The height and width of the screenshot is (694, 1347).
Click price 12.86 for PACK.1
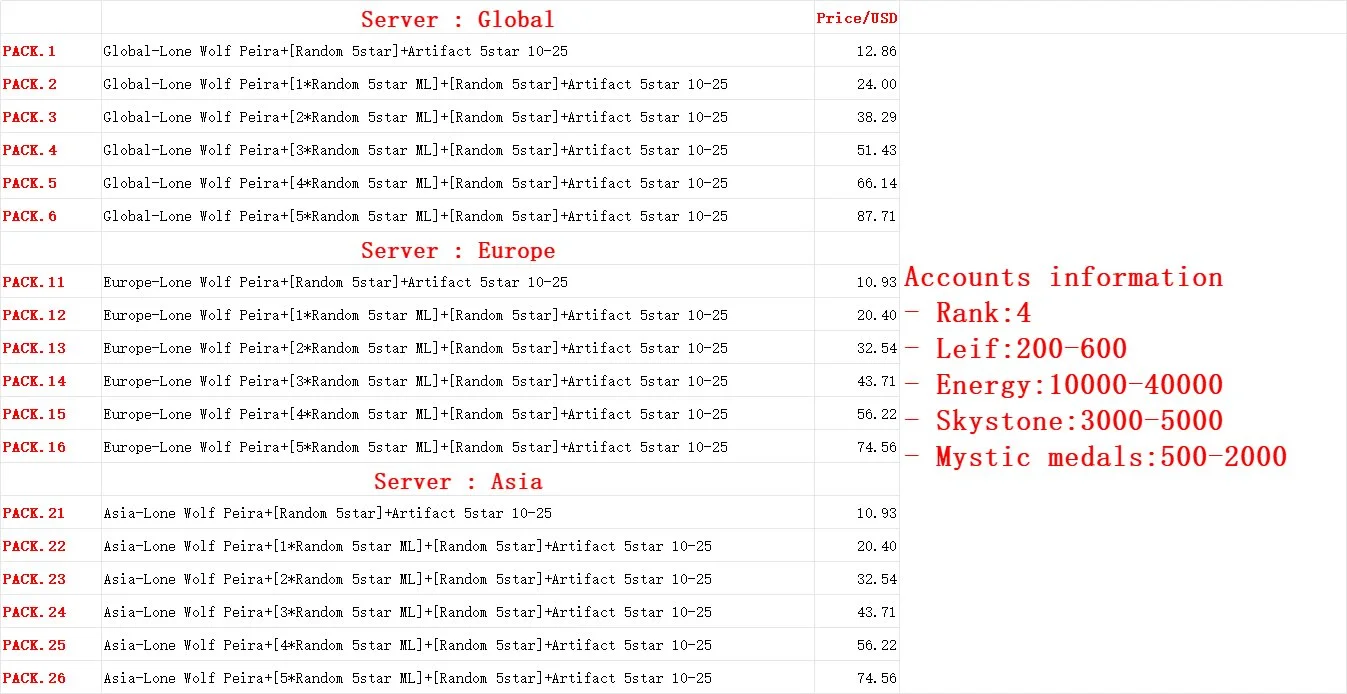click(857, 51)
